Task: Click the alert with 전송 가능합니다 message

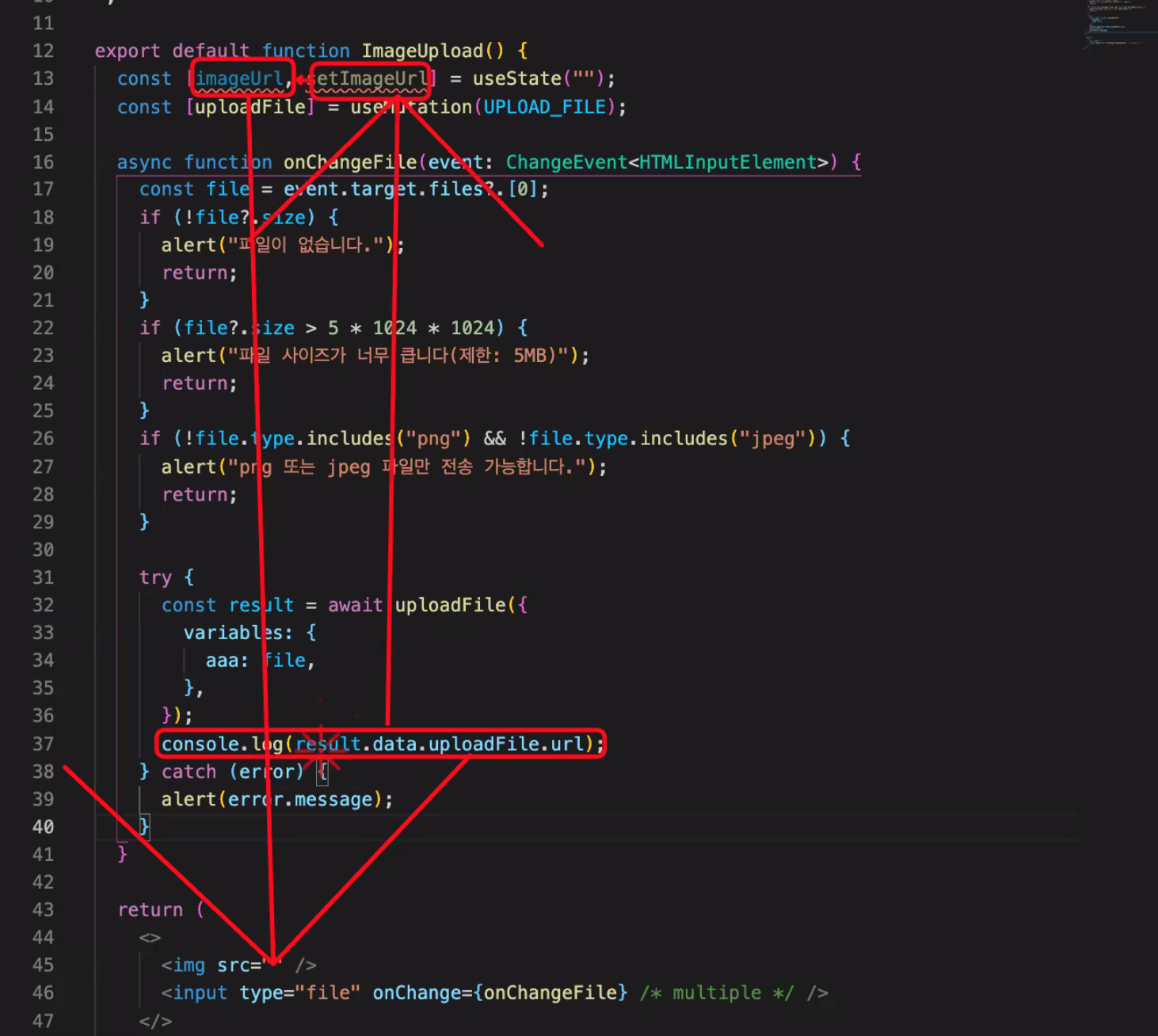Action: point(384,467)
